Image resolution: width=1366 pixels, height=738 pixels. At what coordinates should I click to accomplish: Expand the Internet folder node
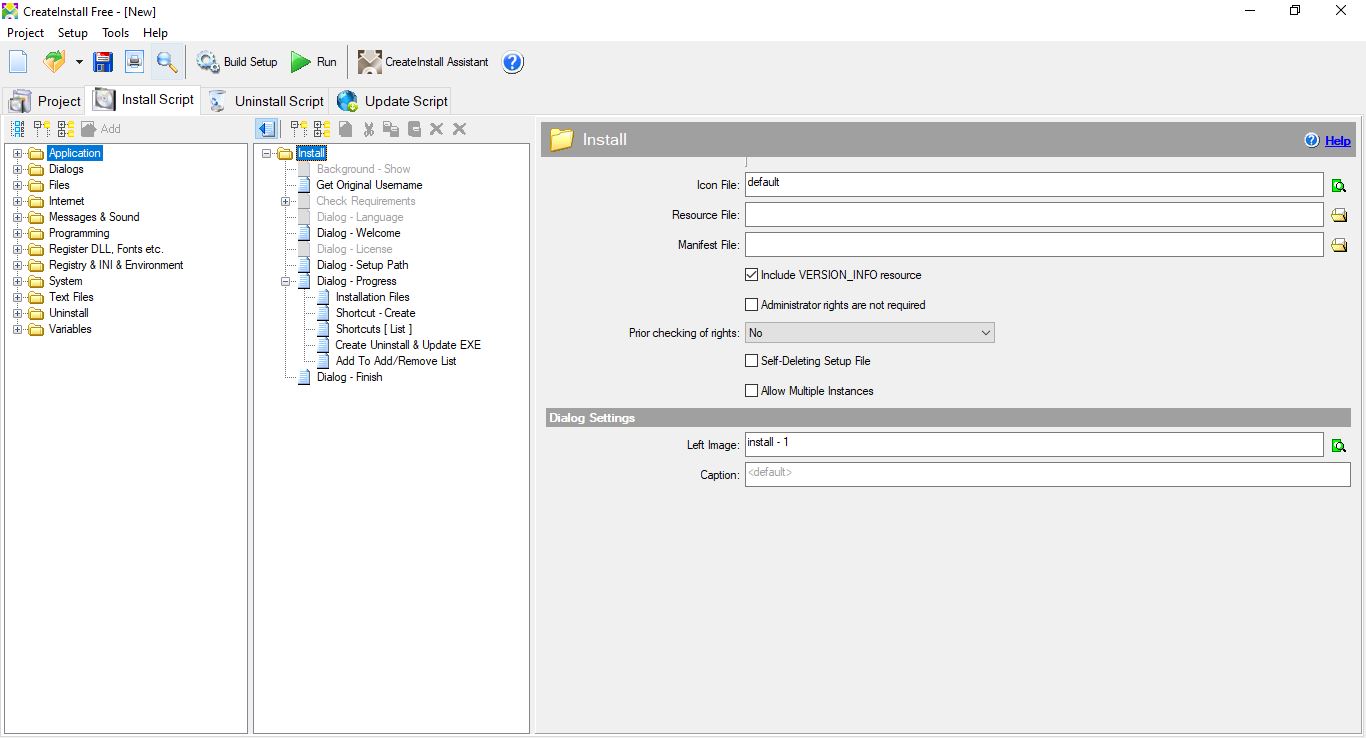click(17, 201)
